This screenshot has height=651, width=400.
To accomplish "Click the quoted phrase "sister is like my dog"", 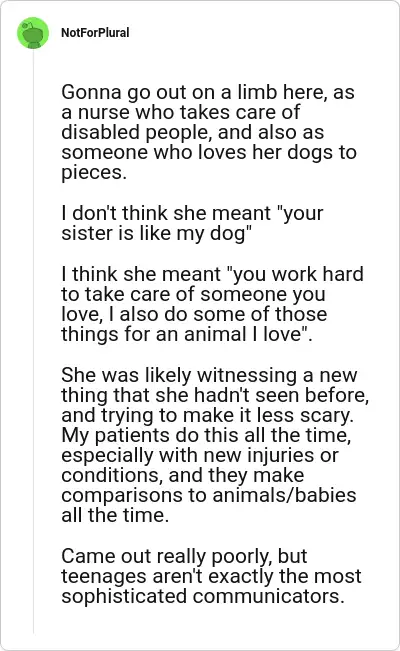I will coord(157,233).
